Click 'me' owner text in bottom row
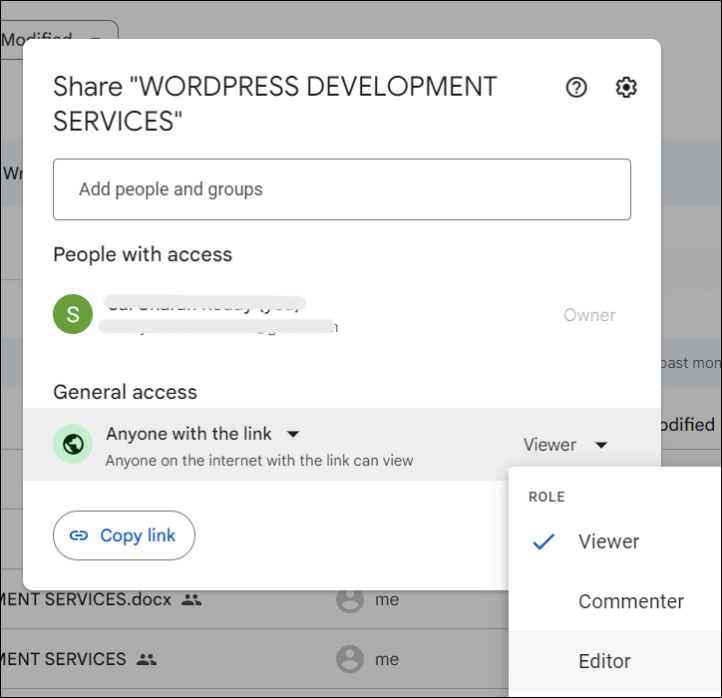 tap(387, 659)
